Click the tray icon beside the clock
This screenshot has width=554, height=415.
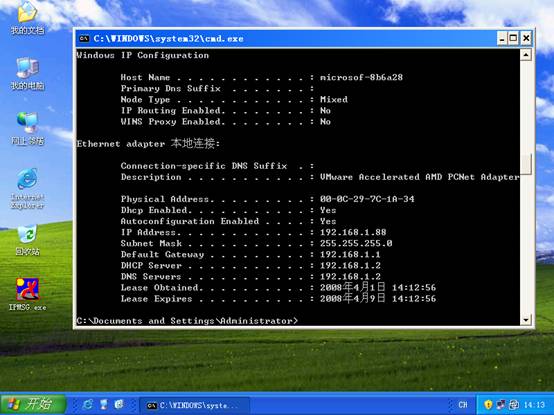(x=514, y=404)
